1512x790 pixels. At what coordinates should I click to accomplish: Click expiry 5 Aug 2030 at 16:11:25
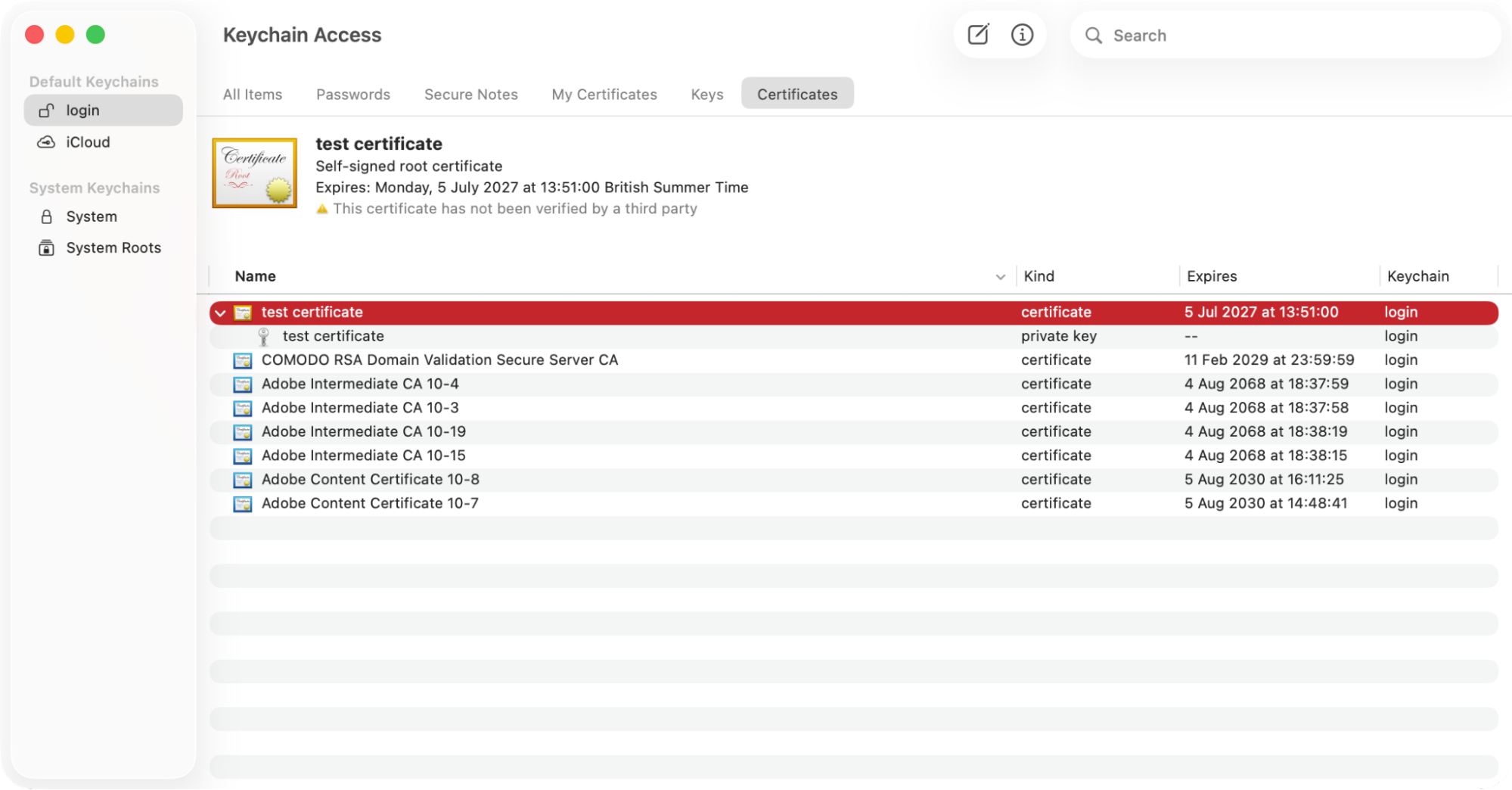(1264, 480)
